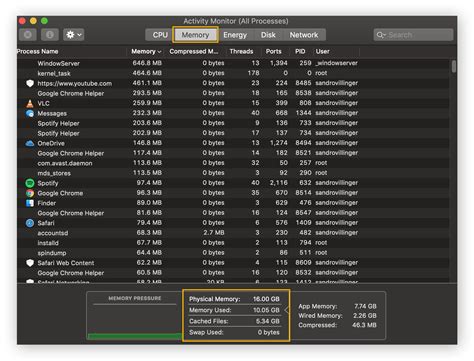Click the Messages app icon
This screenshot has width=474, height=361.
click(x=30, y=113)
